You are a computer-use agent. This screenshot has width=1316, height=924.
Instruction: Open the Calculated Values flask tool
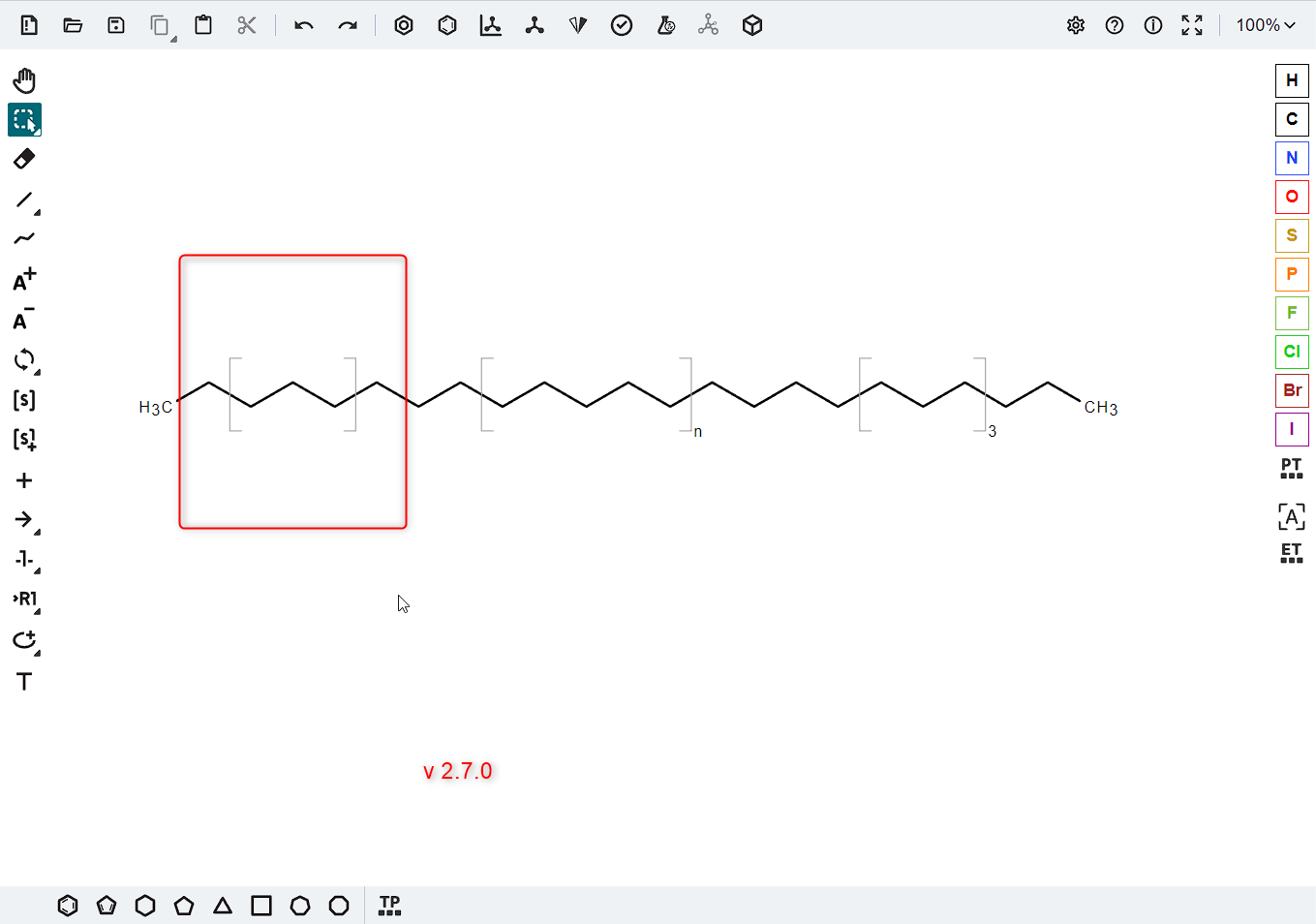click(x=666, y=25)
